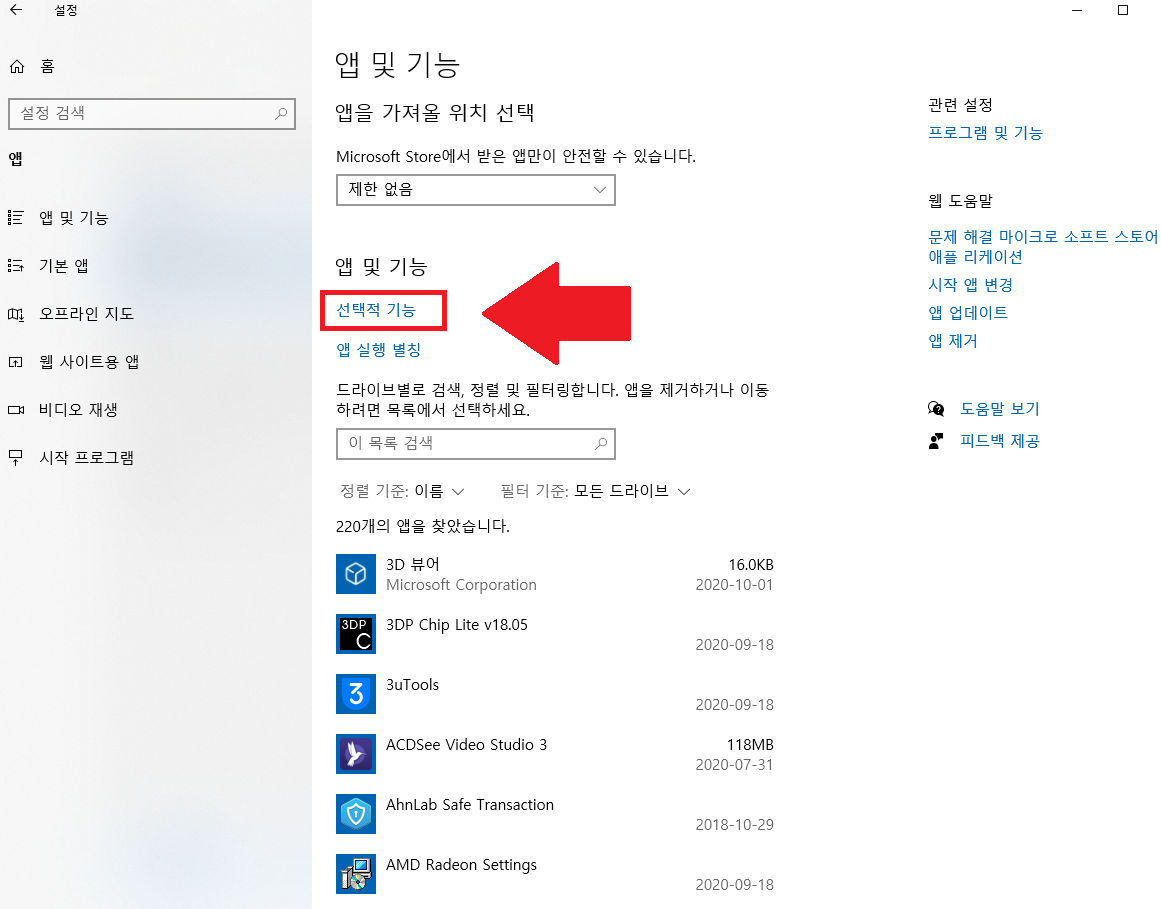Select the AhnLab Safe Transaction entry
The height and width of the screenshot is (909, 1161).
[469, 805]
